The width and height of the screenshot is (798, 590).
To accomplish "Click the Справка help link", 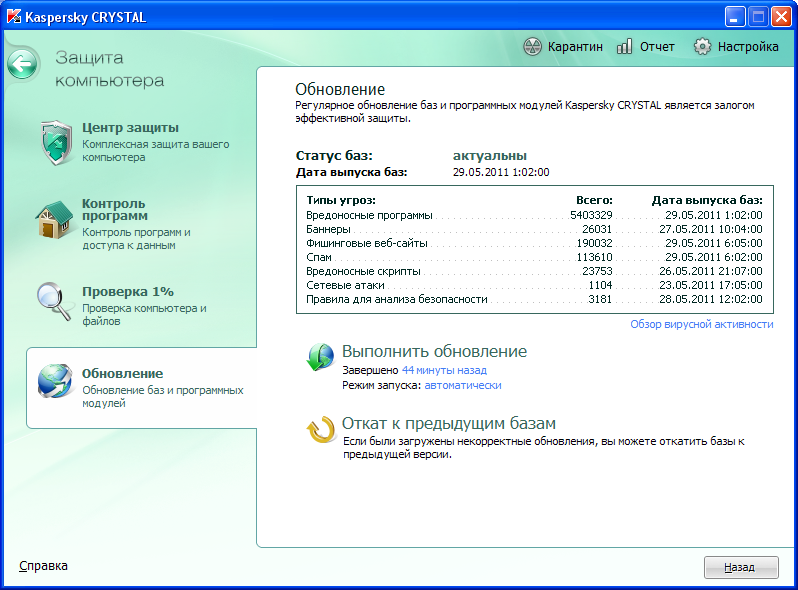I will point(43,566).
